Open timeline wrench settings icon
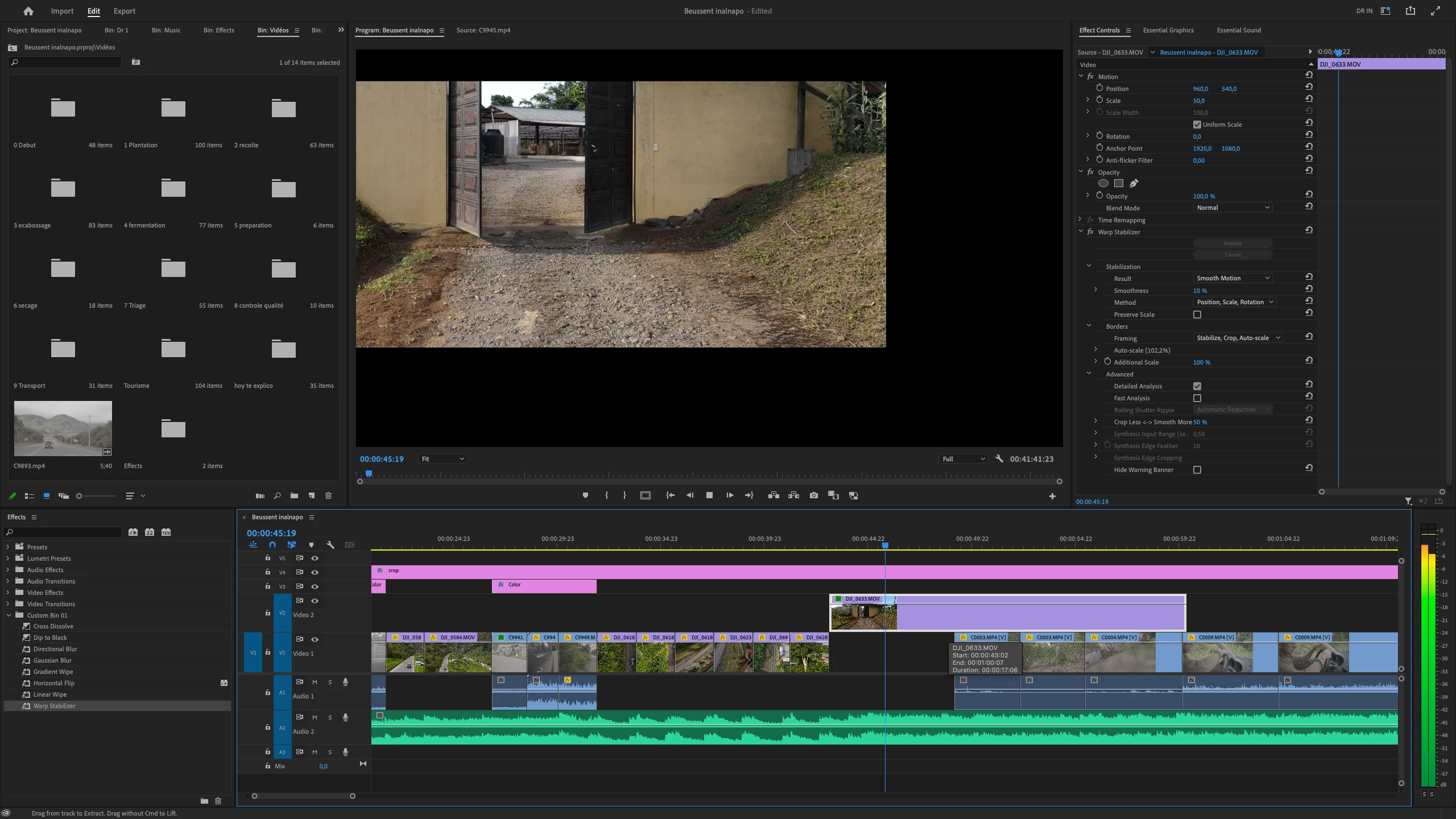Image resolution: width=1456 pixels, height=819 pixels. [330, 545]
